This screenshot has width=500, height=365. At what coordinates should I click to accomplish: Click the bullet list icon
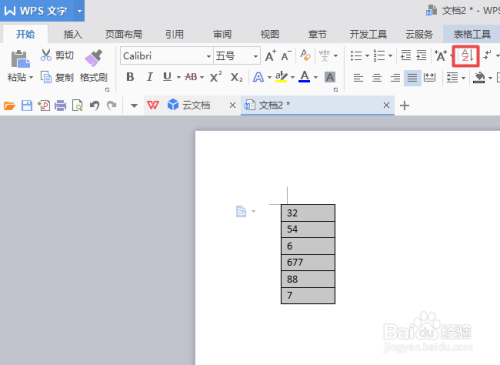coord(356,56)
